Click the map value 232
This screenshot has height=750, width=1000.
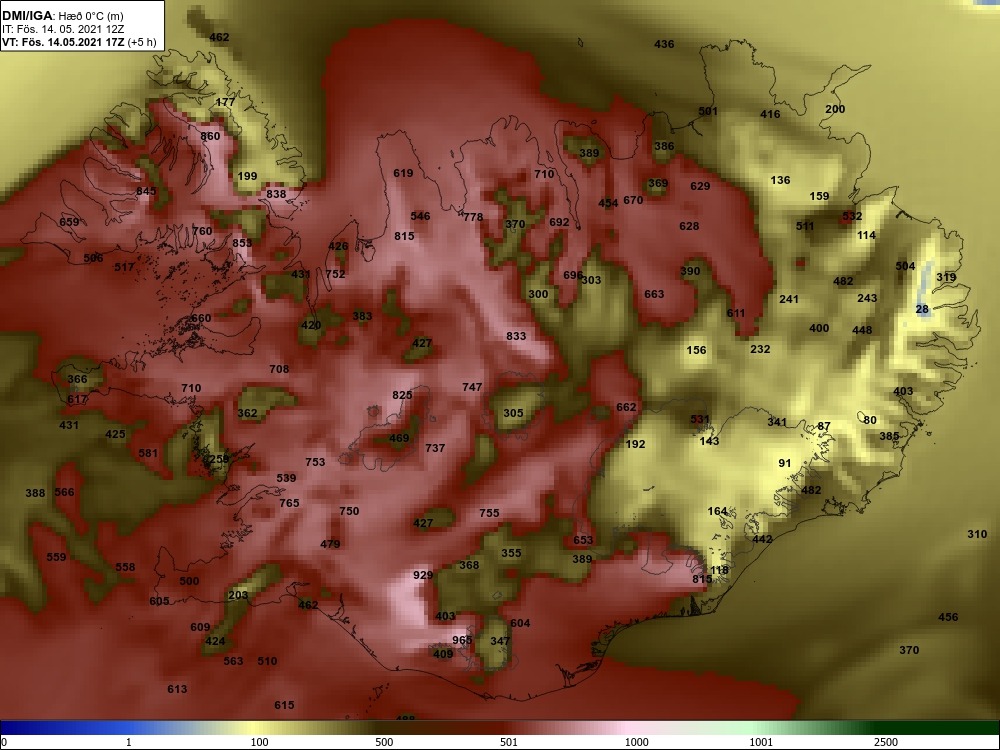(760, 349)
